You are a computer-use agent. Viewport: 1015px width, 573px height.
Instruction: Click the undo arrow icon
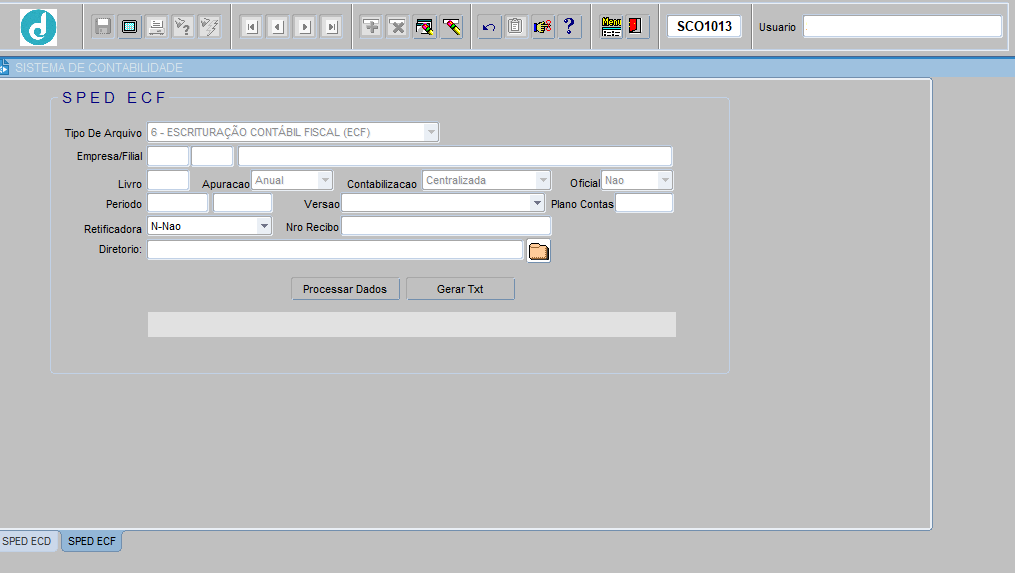point(489,27)
